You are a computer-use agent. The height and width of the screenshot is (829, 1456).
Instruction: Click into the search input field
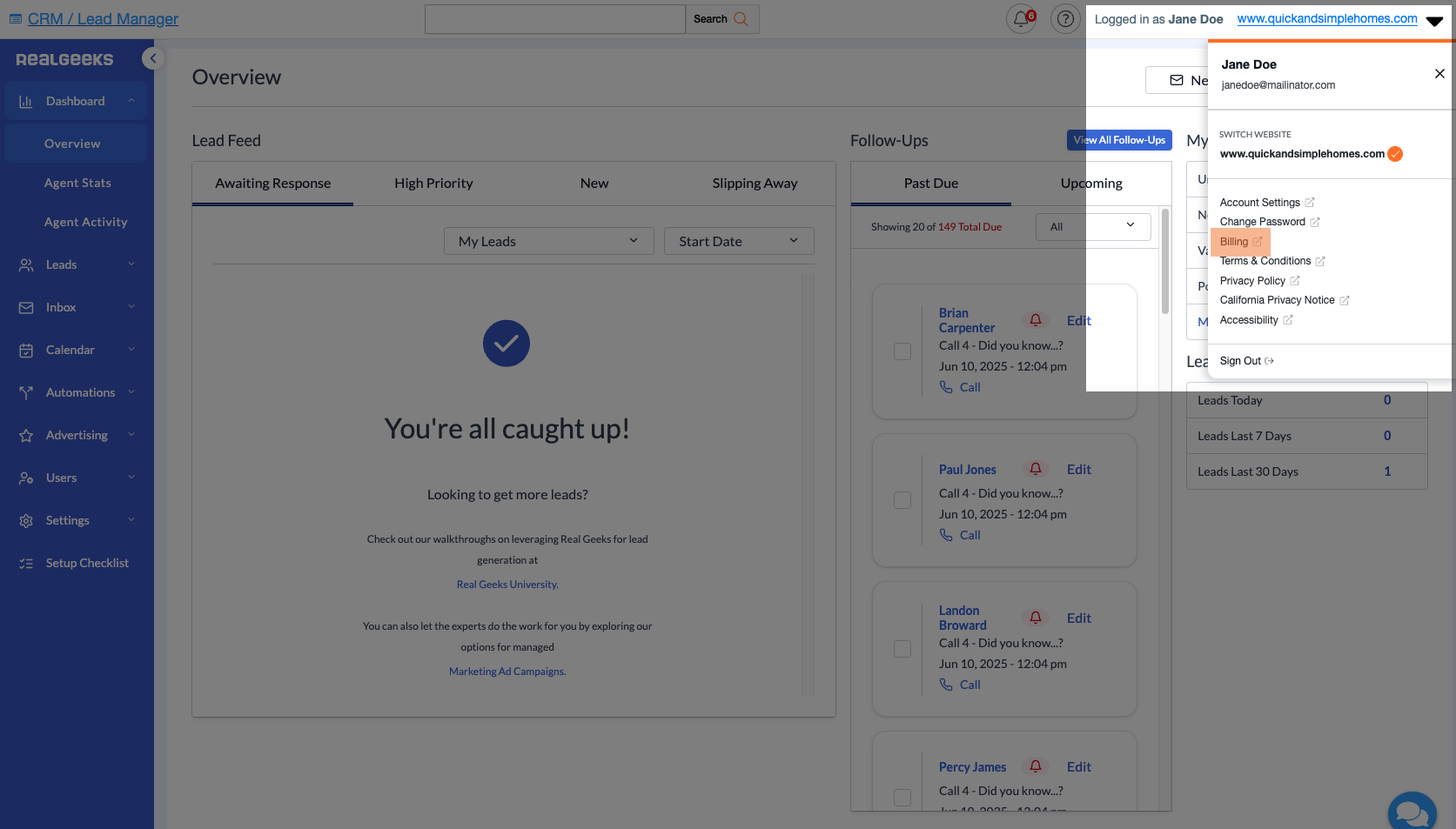pyautogui.click(x=555, y=19)
